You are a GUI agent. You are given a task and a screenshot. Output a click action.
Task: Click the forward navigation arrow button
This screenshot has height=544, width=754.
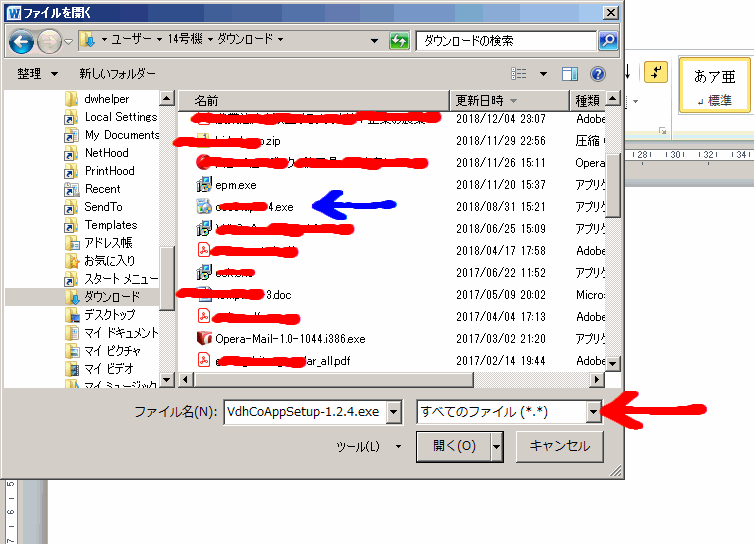coord(49,41)
